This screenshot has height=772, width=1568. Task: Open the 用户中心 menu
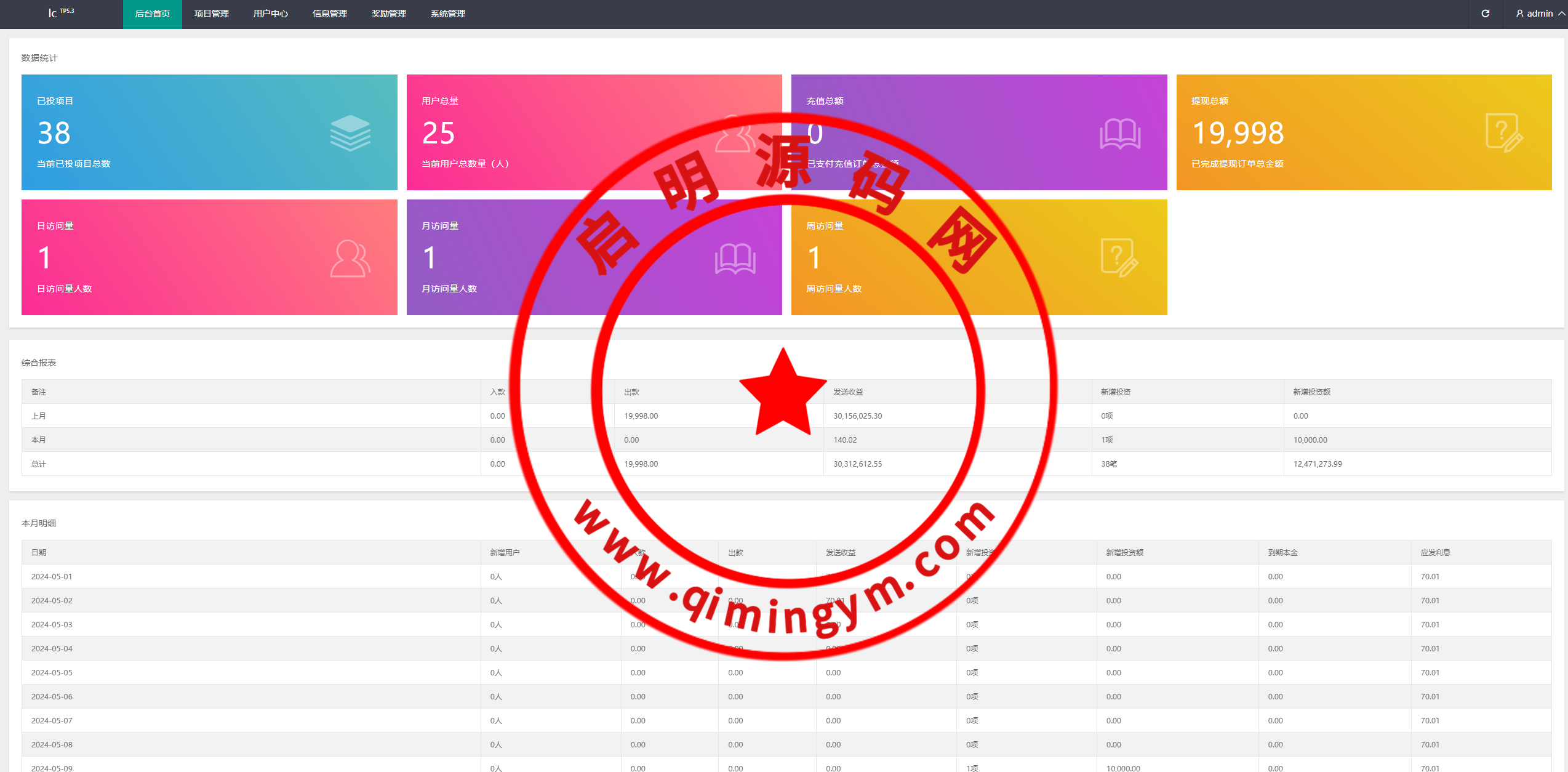(x=271, y=14)
